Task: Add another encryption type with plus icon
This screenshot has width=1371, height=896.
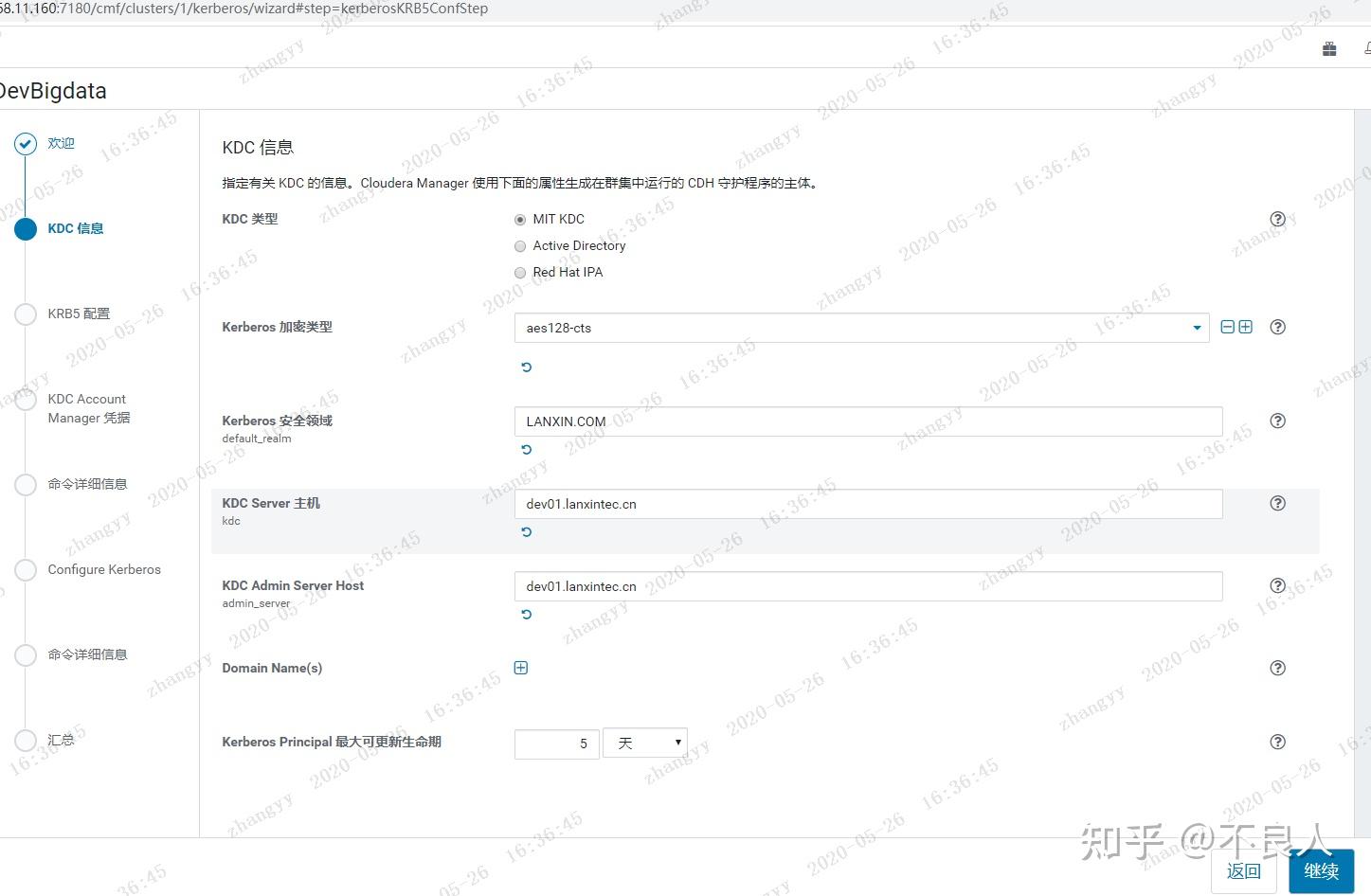Action: [1245, 326]
